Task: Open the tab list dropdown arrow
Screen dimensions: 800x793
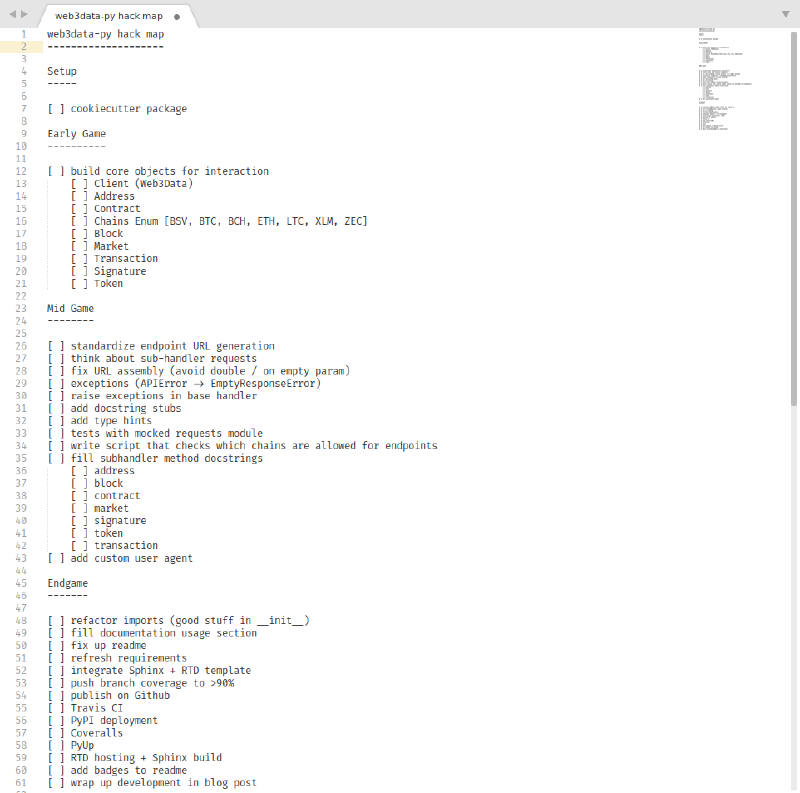Action: pos(786,14)
